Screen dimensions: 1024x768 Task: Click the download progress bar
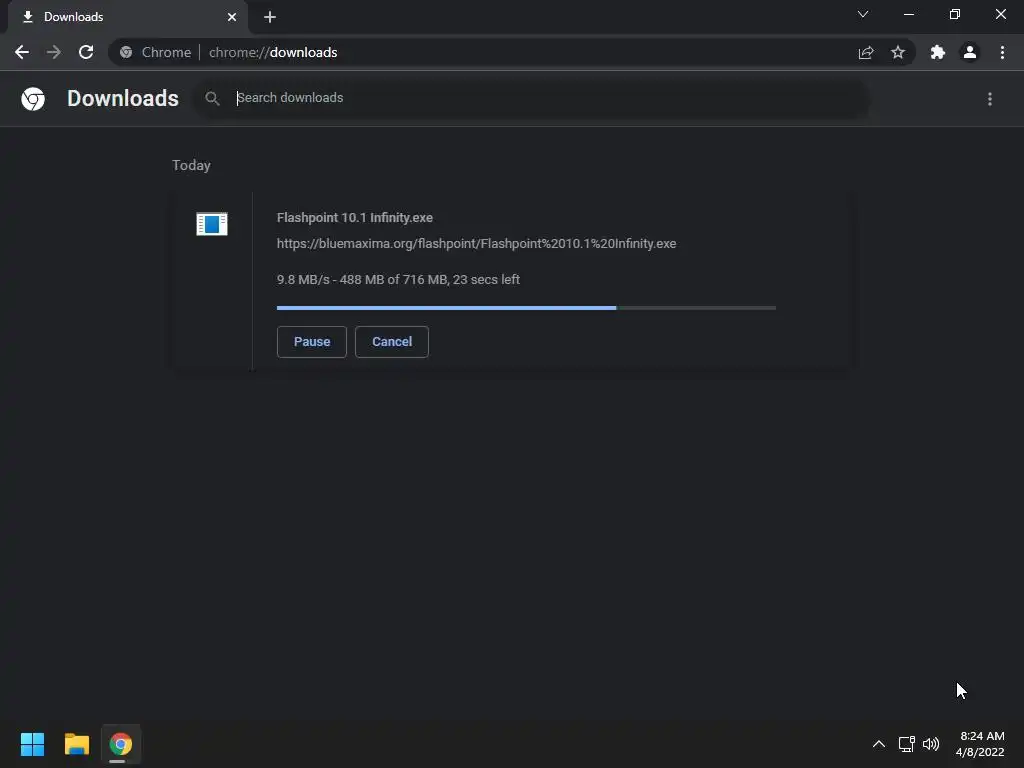tap(526, 308)
